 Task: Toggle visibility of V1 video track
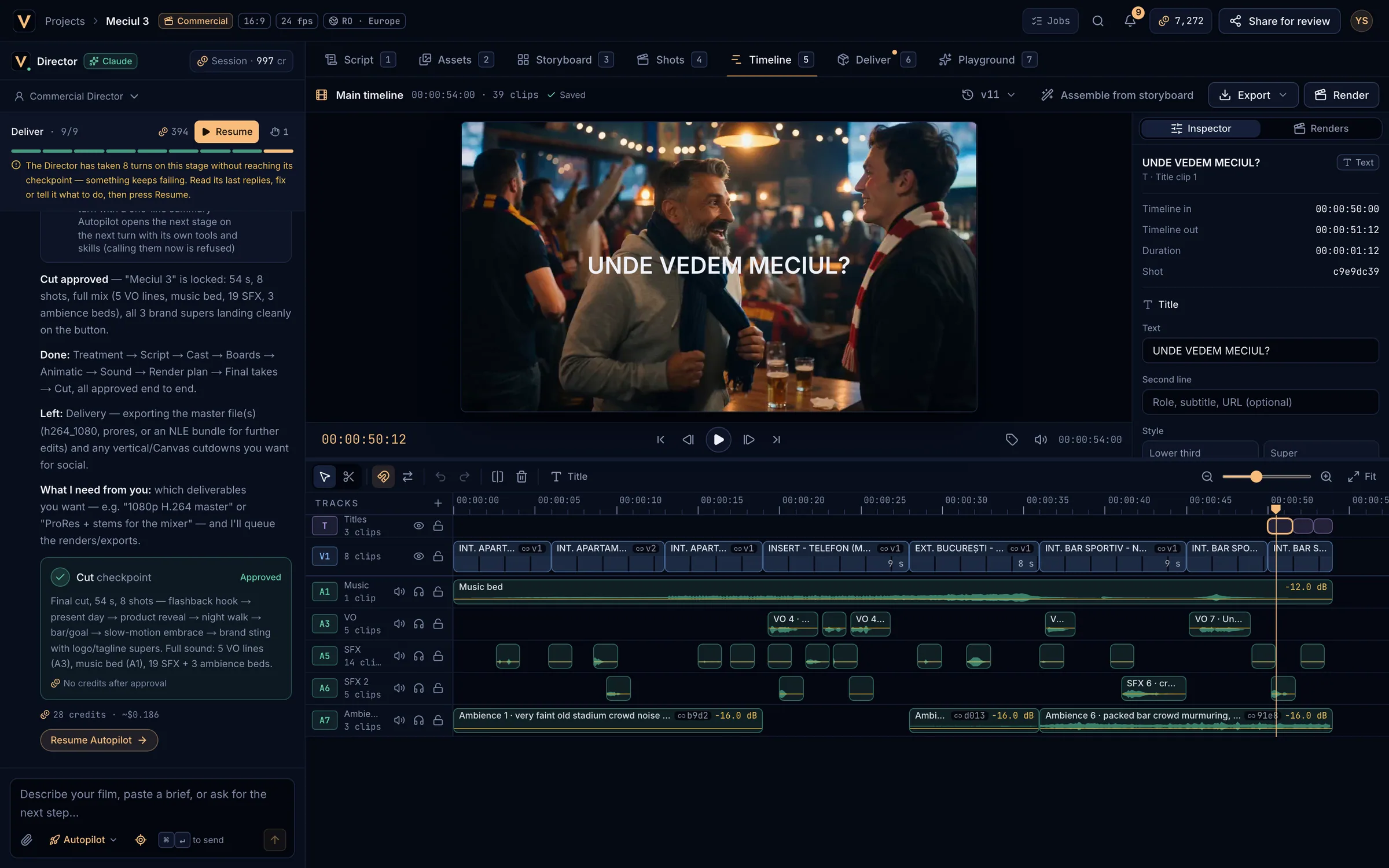point(419,556)
